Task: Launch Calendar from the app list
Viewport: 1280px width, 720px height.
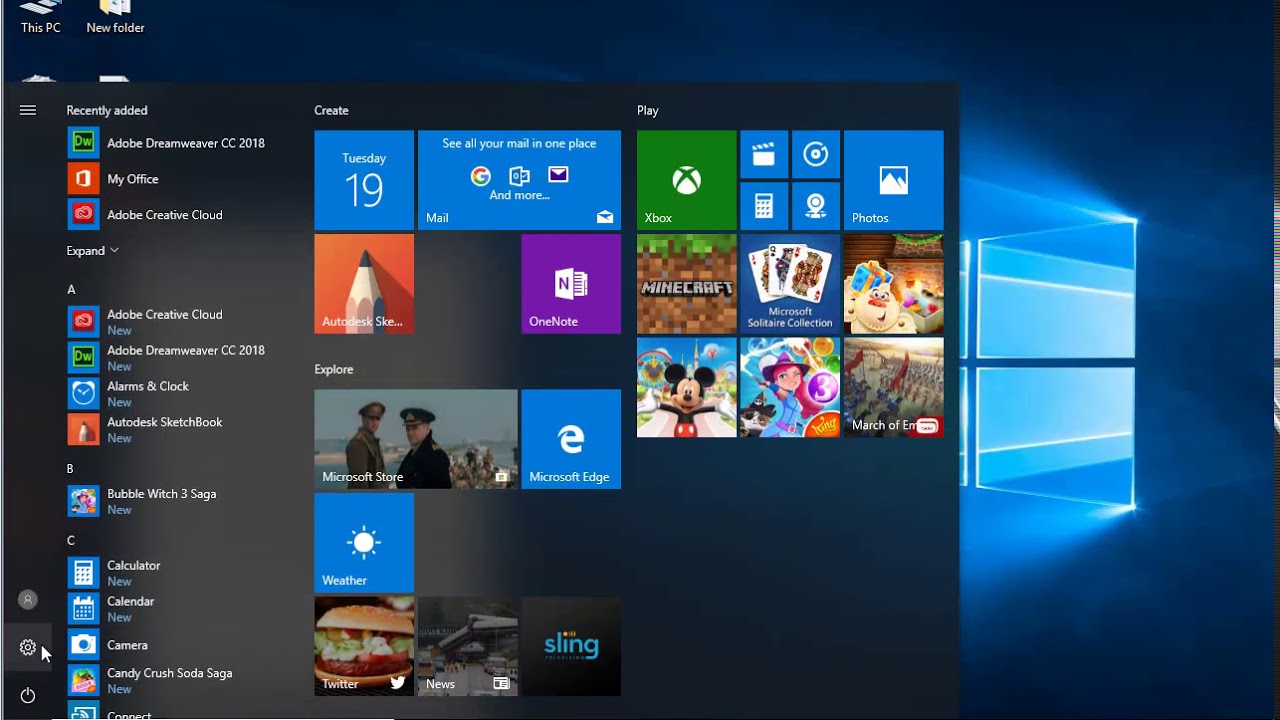Action: [x=180, y=609]
